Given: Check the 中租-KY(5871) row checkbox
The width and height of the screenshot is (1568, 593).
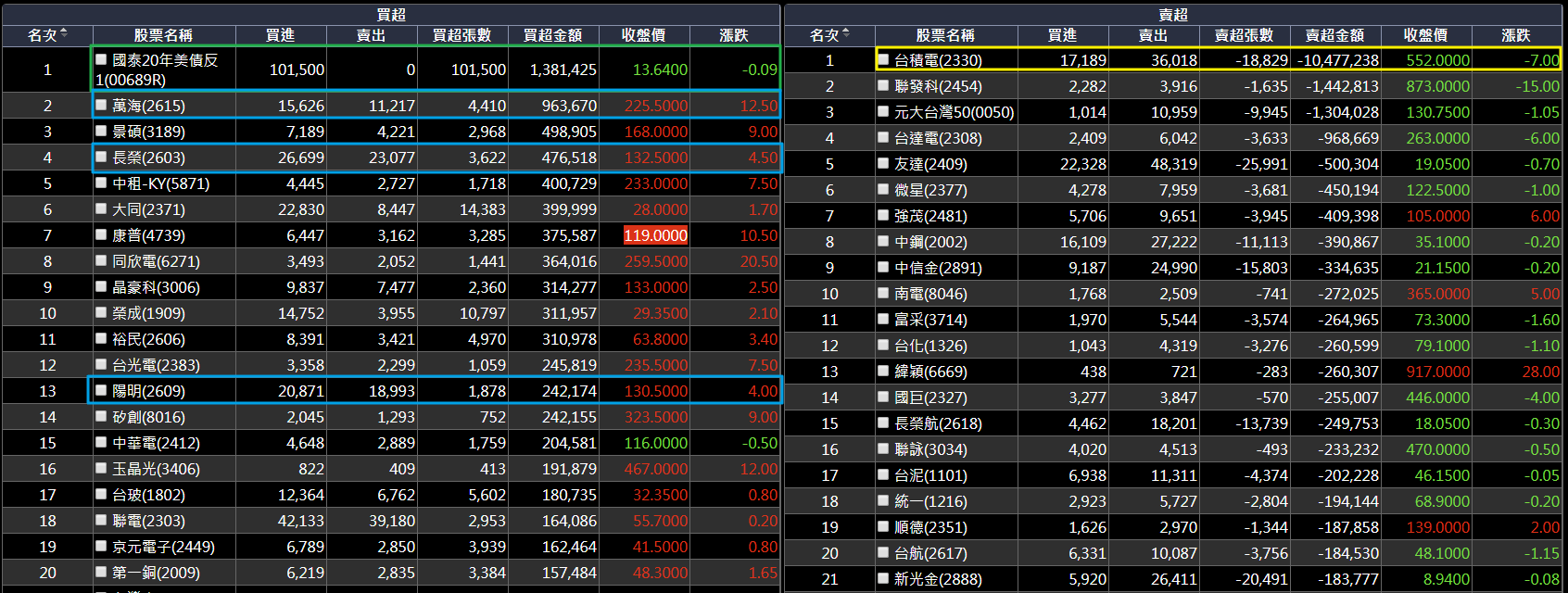Looking at the screenshot, I should point(103,183).
